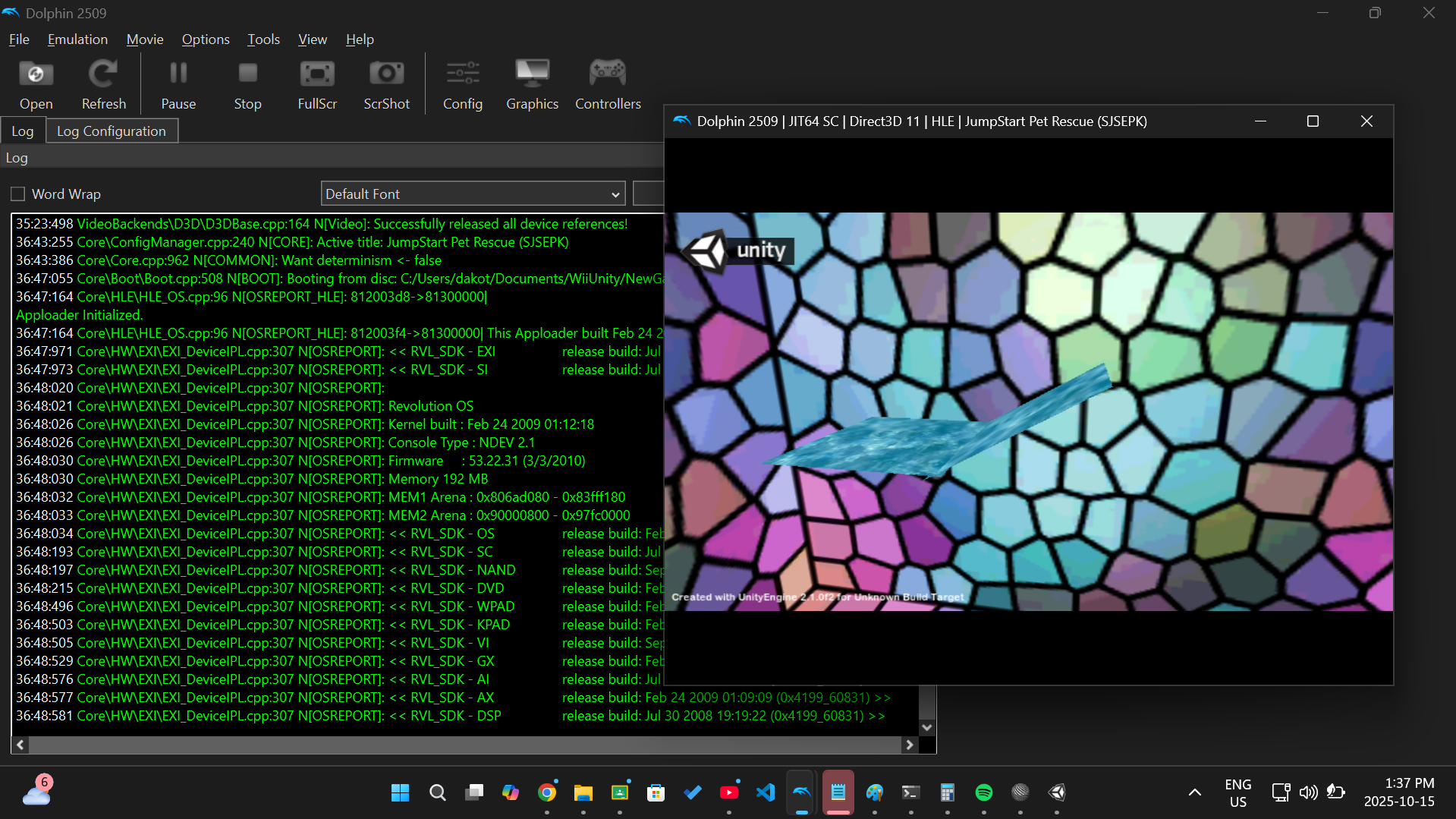Open the Help menu
Screen dimensions: 1456x819
click(x=360, y=39)
